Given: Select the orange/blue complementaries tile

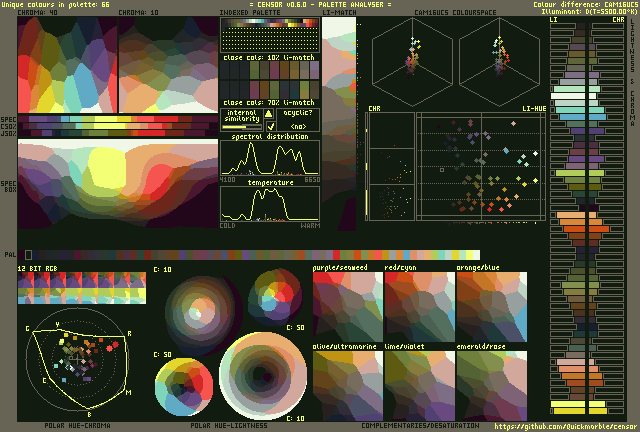Looking at the screenshot, I should [491, 304].
